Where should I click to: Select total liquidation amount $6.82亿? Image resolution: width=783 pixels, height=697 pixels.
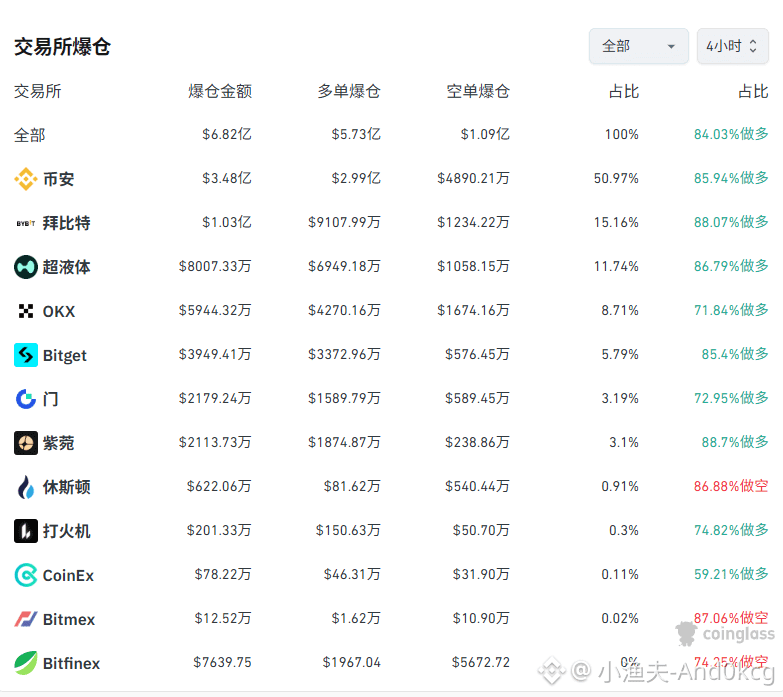click(x=227, y=134)
